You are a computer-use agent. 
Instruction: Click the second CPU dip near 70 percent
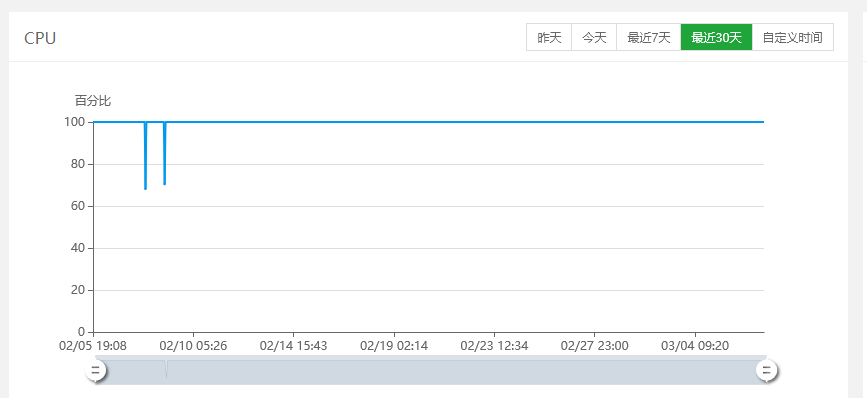click(x=165, y=183)
